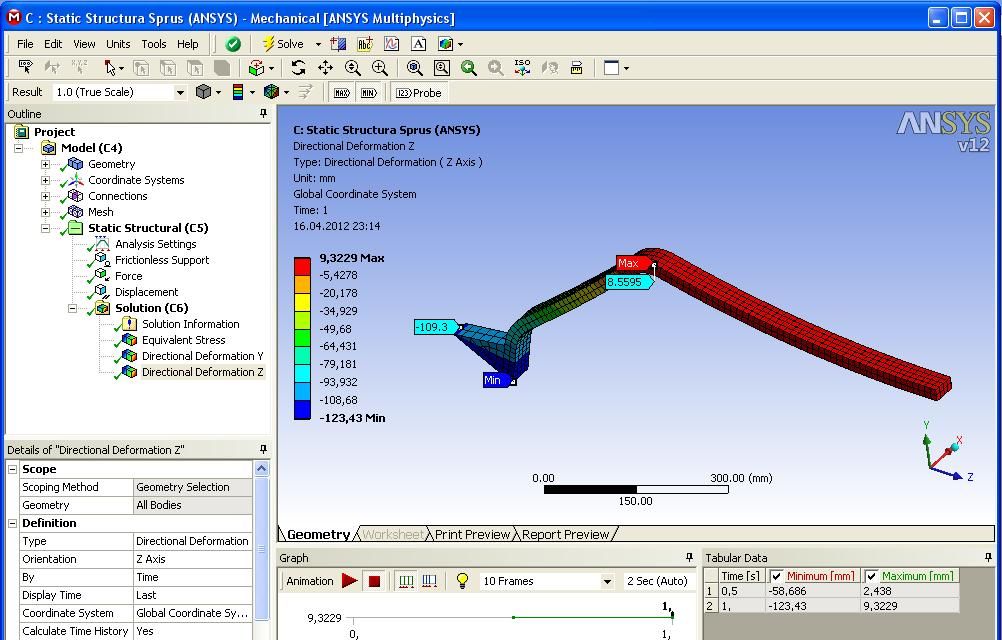Select Equivalent Stress in outline
1002x640 pixels.
point(183,340)
